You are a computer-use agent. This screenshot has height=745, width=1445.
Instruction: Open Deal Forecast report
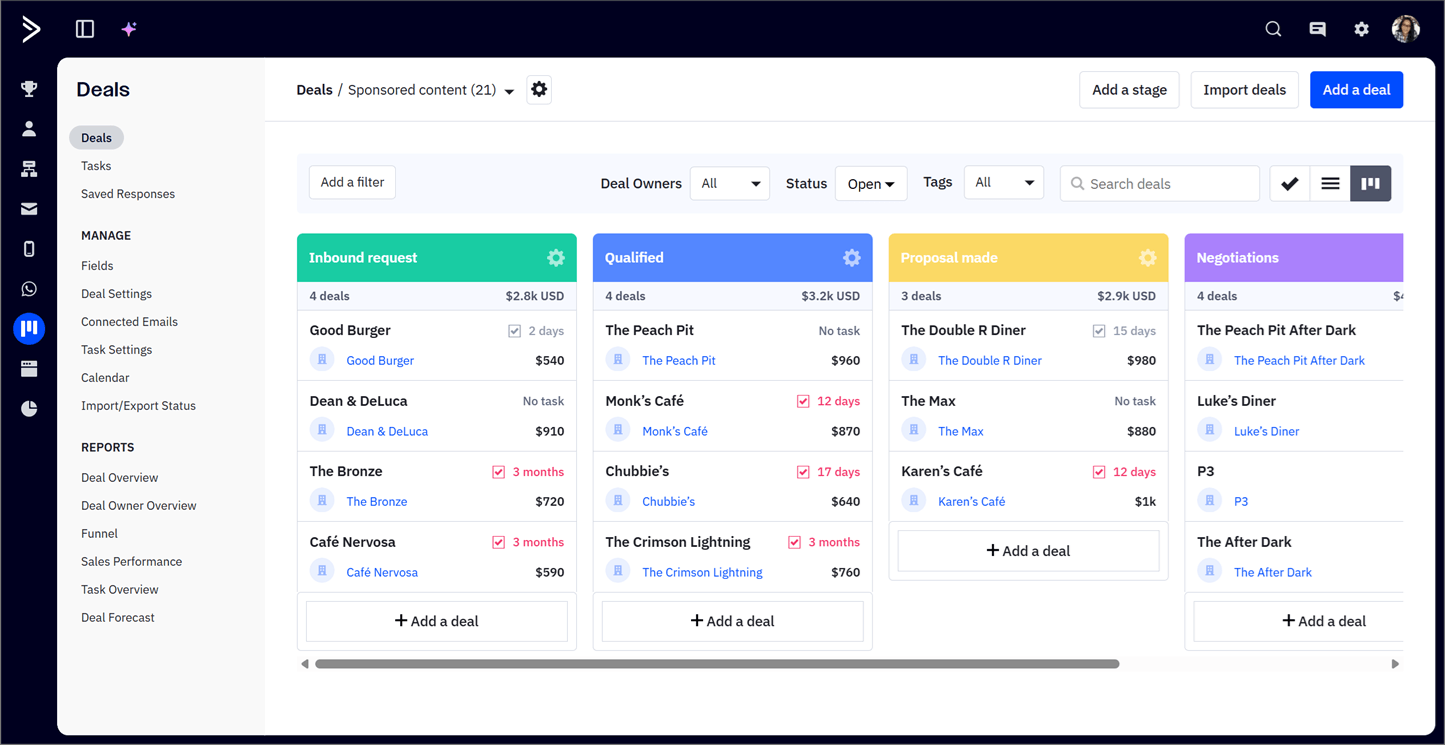coord(118,618)
